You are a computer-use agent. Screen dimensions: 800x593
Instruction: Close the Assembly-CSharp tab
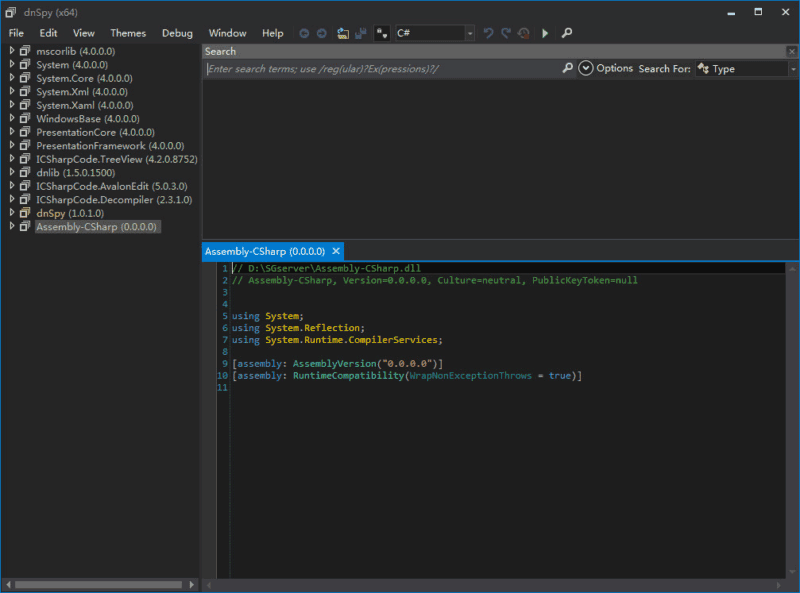click(x=336, y=251)
